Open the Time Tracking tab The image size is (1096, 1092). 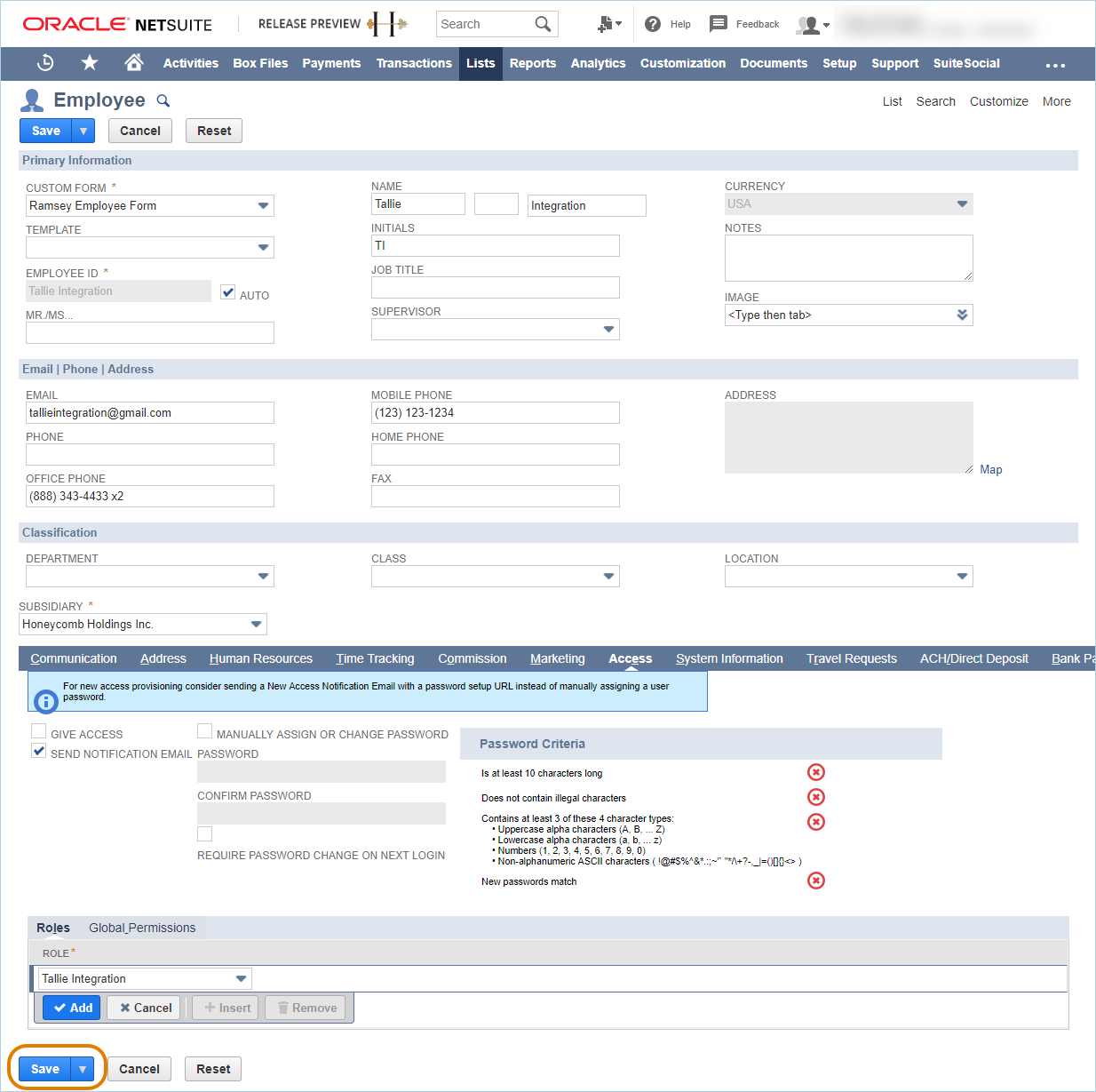(375, 658)
